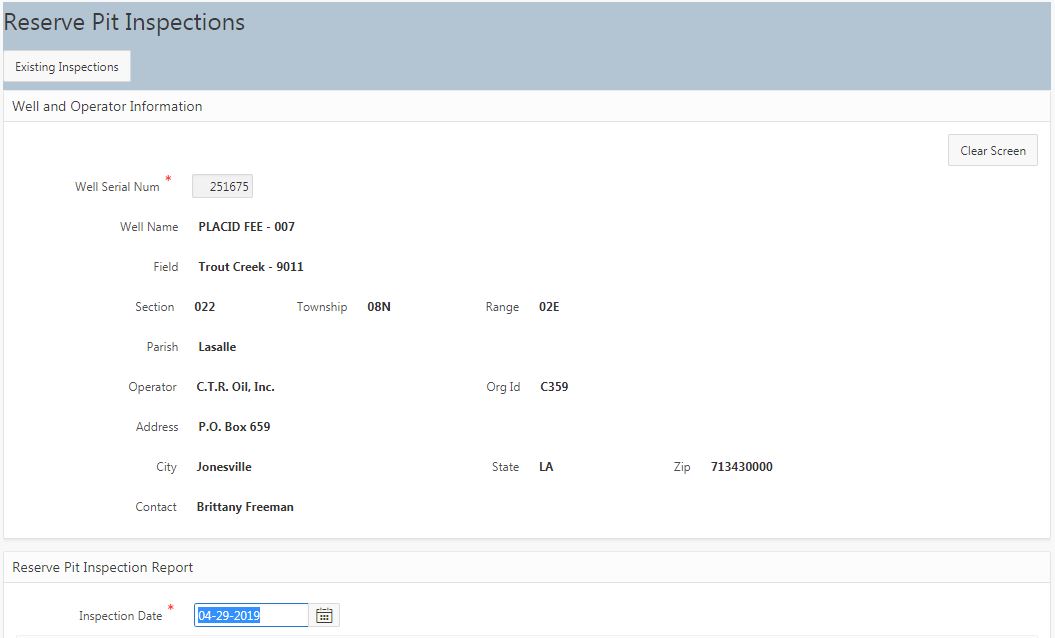The width and height of the screenshot is (1055, 638).
Task: Select the Parish value Lasalle
Action: [x=217, y=347]
